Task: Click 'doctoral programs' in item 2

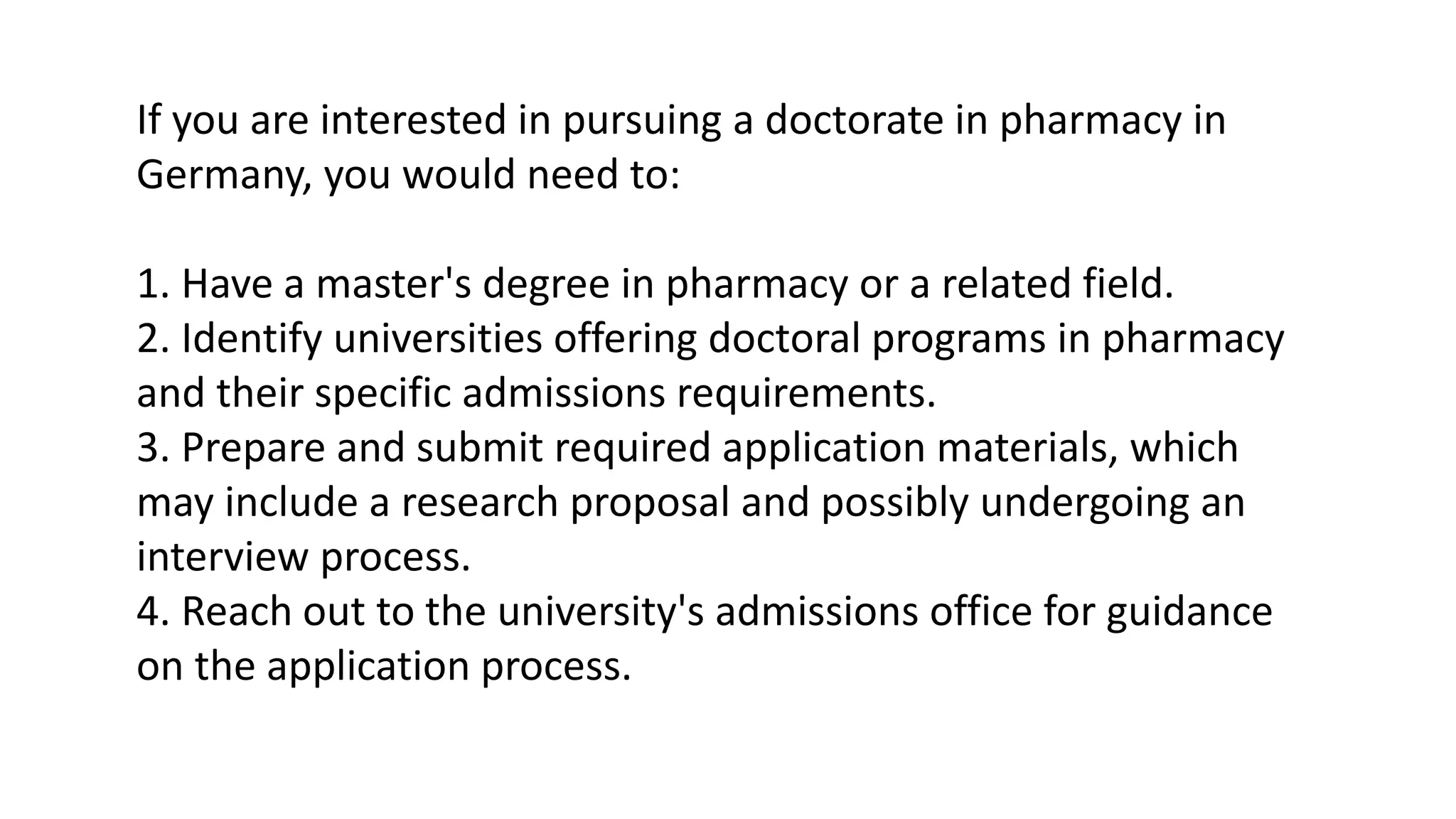Action: click(877, 338)
